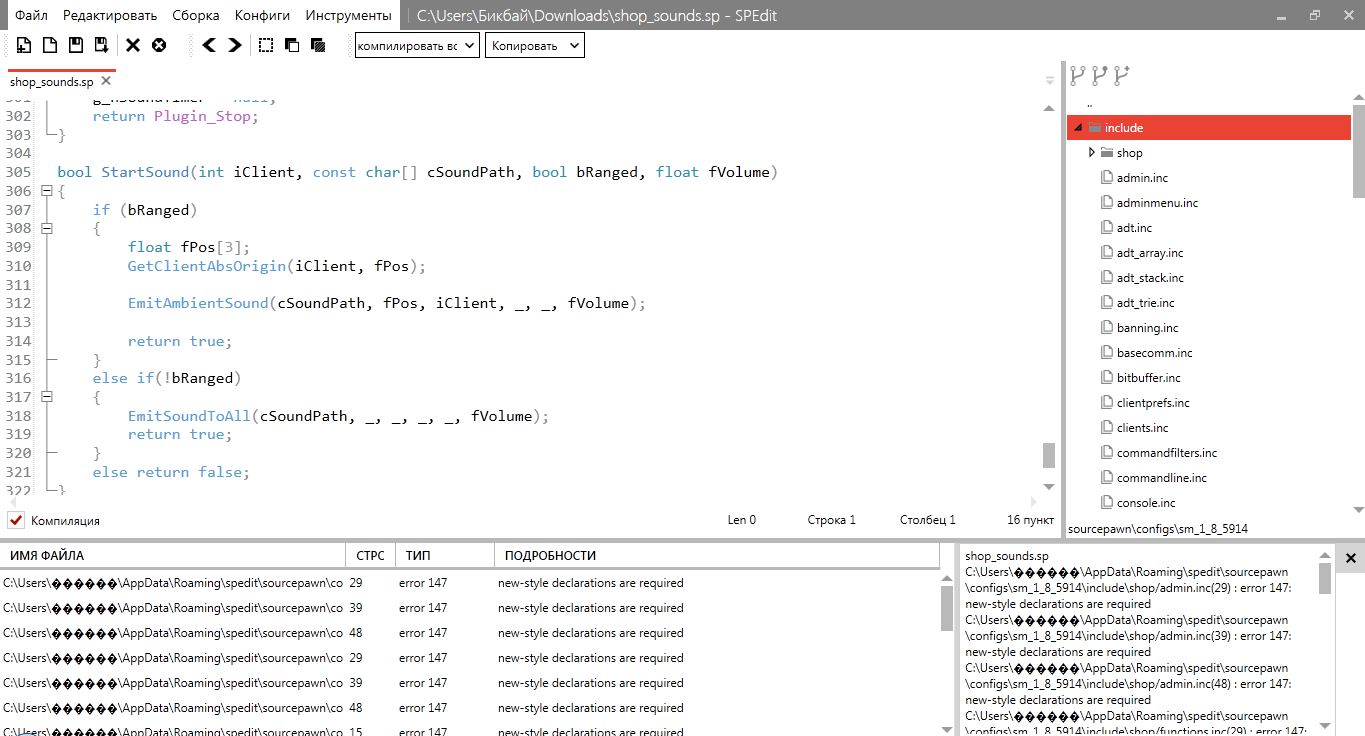
Task: Click the 'Строка 1' status bar entry
Action: click(x=831, y=520)
